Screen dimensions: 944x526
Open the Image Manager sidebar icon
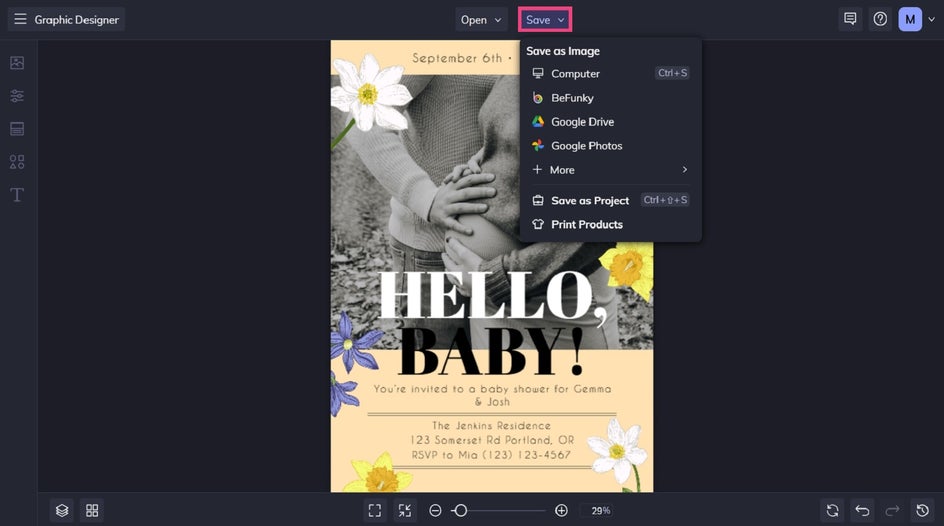(17, 63)
